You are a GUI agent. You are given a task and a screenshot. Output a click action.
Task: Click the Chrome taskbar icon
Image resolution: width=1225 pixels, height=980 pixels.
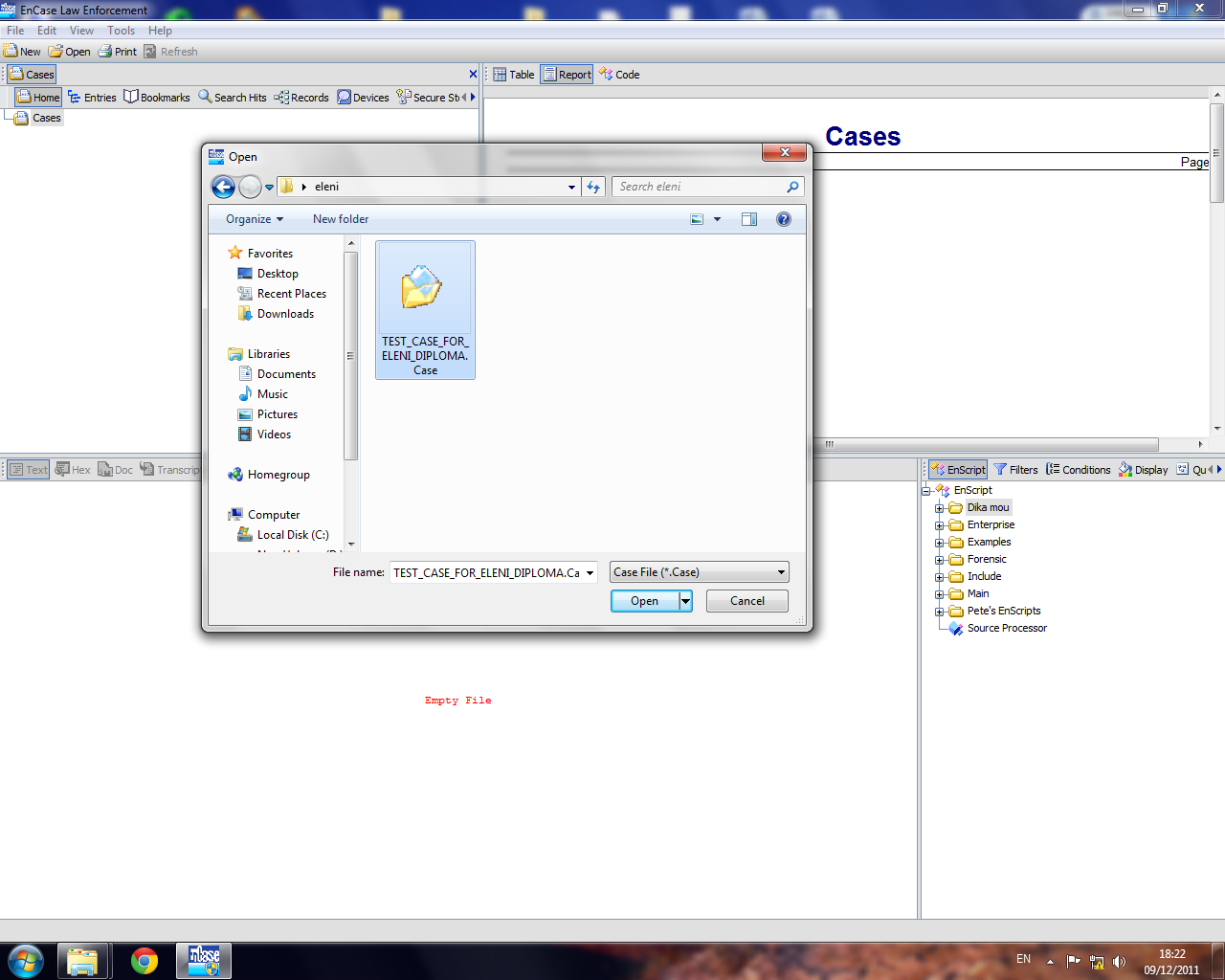click(145, 961)
